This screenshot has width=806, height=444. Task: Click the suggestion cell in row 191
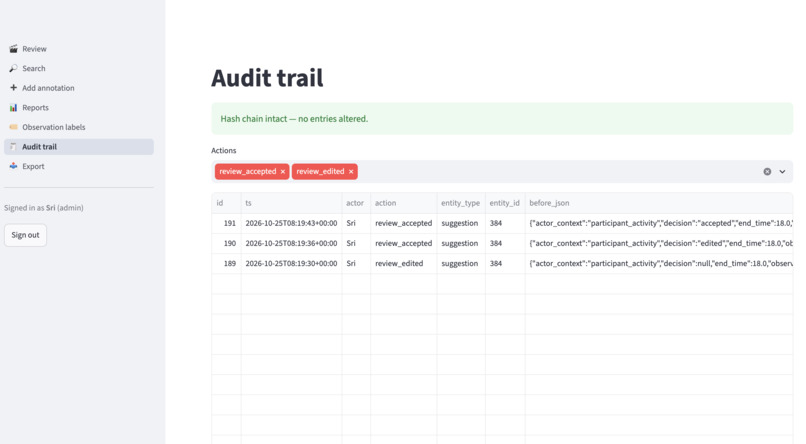(461, 223)
